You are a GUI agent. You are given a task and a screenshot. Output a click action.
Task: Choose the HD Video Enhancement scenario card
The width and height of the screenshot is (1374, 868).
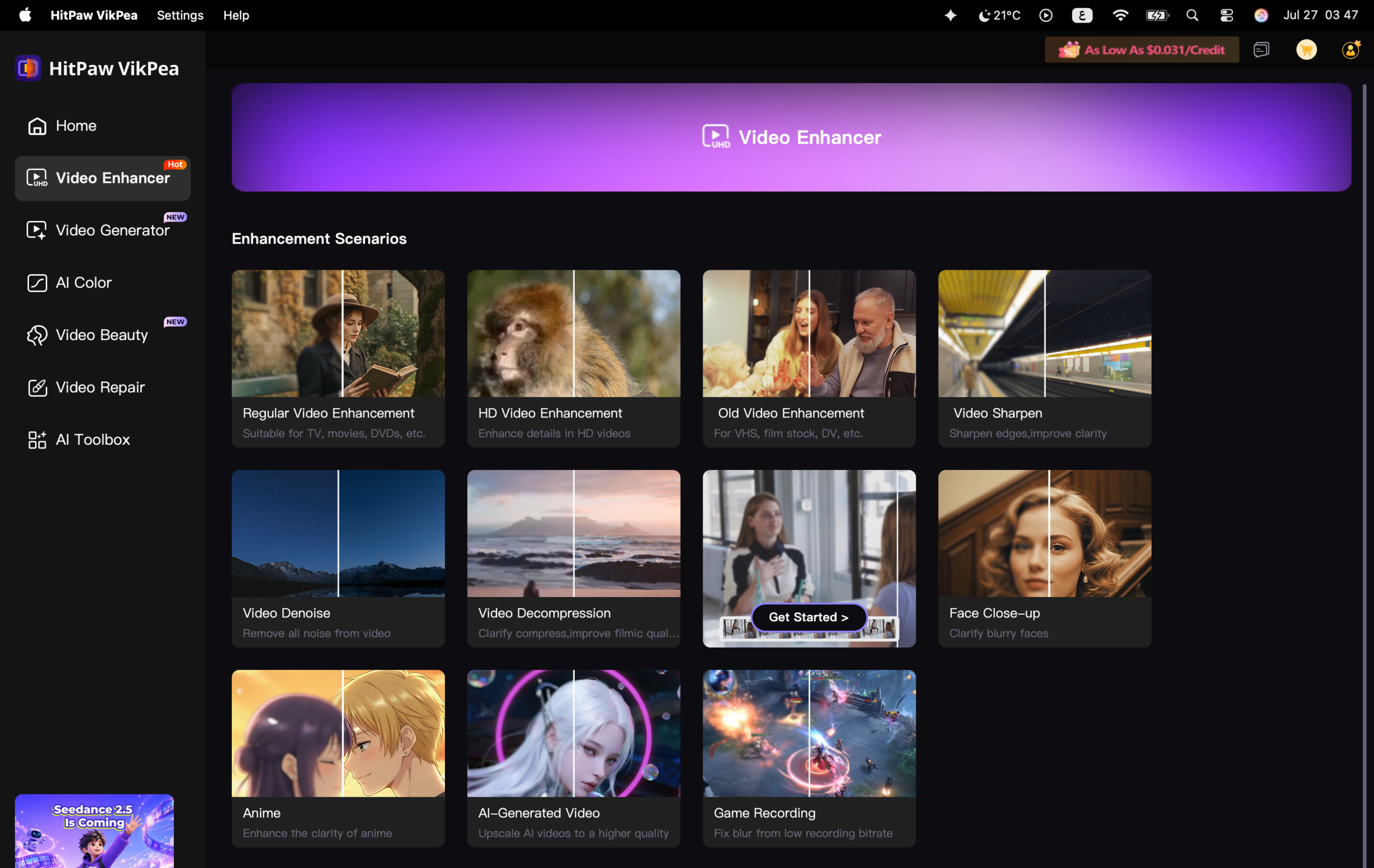coord(573,359)
